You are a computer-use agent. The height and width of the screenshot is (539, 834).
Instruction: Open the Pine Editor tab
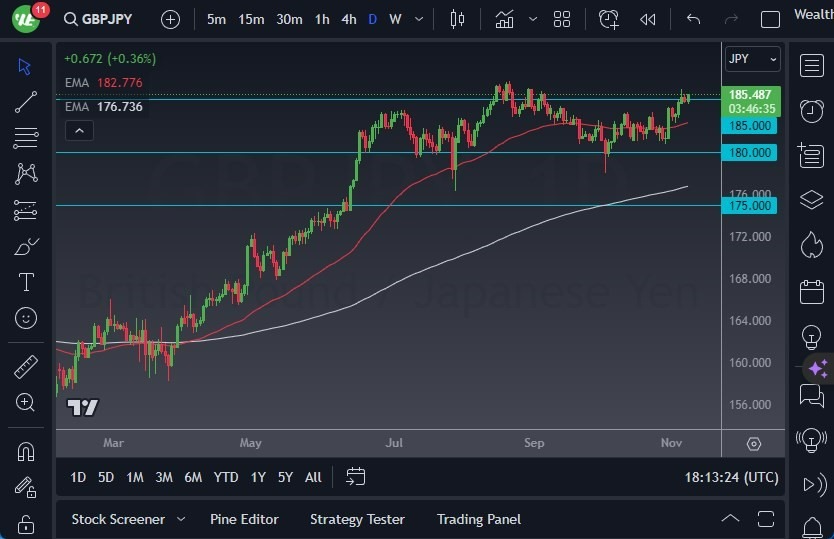tap(244, 519)
